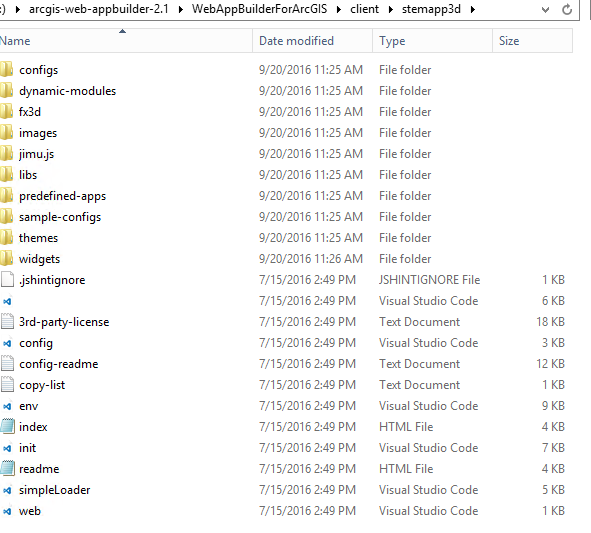Click the libs folder icon

(6, 175)
